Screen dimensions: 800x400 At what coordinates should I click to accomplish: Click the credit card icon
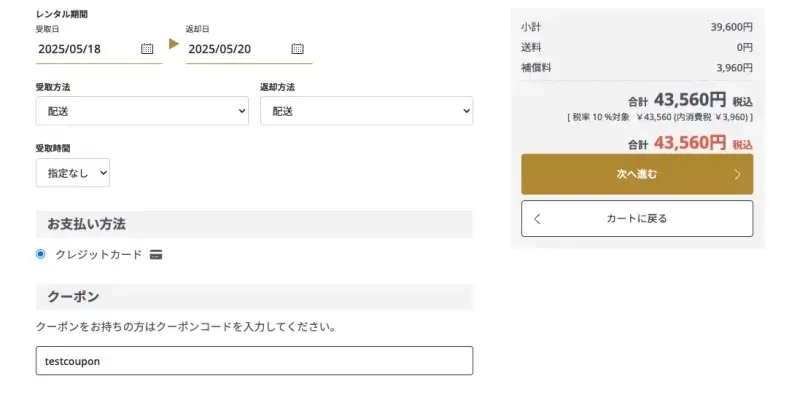point(156,255)
